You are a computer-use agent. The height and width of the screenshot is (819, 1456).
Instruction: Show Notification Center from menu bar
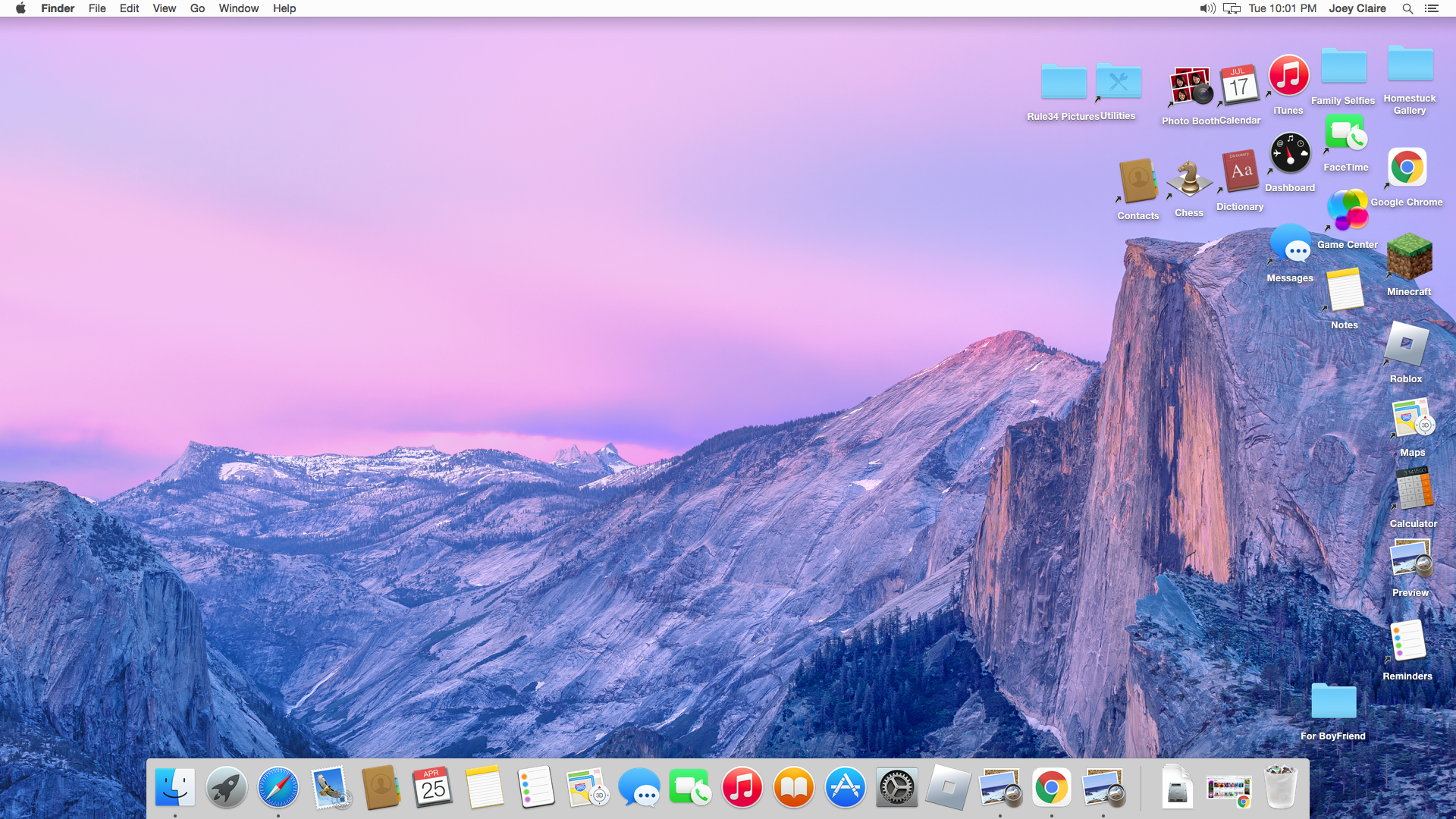[x=1431, y=8]
